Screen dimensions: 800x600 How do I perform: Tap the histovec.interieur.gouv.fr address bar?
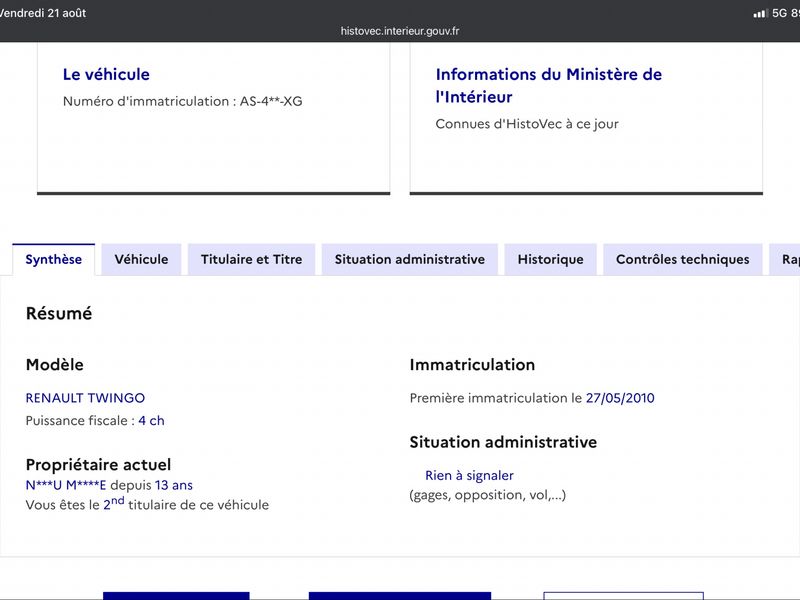[x=400, y=31]
